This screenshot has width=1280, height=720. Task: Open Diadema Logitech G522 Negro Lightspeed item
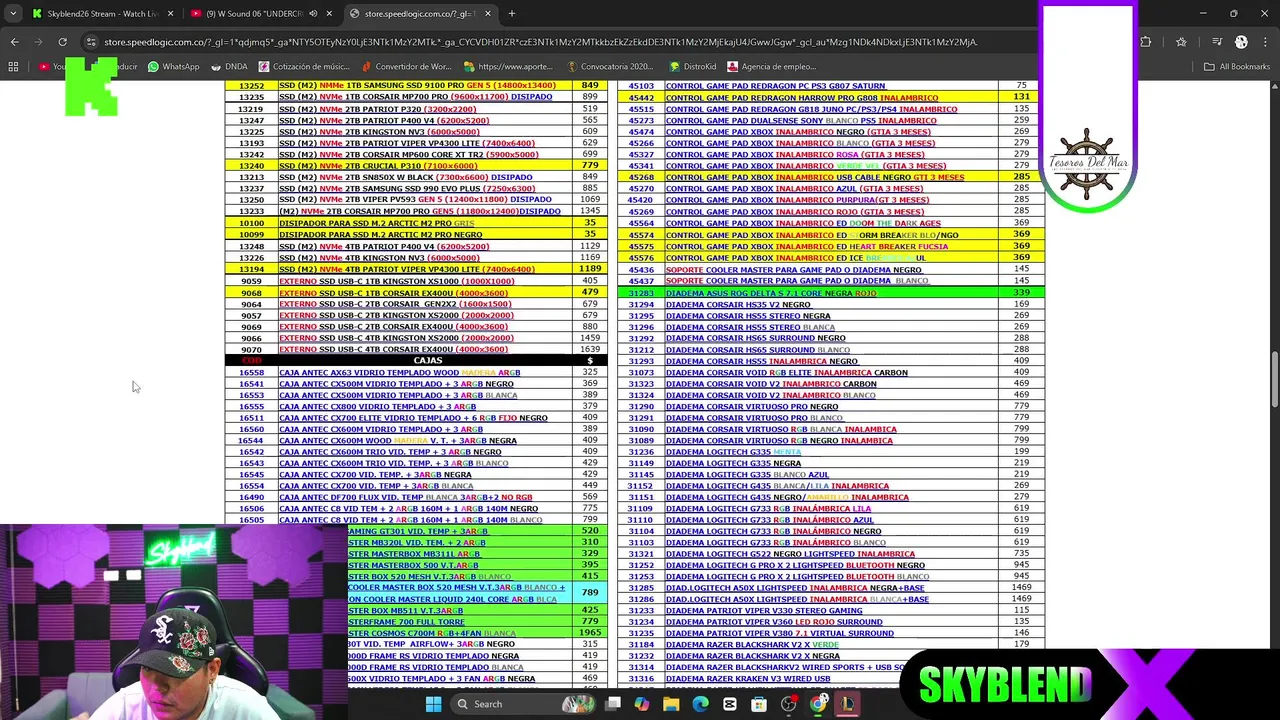click(790, 554)
